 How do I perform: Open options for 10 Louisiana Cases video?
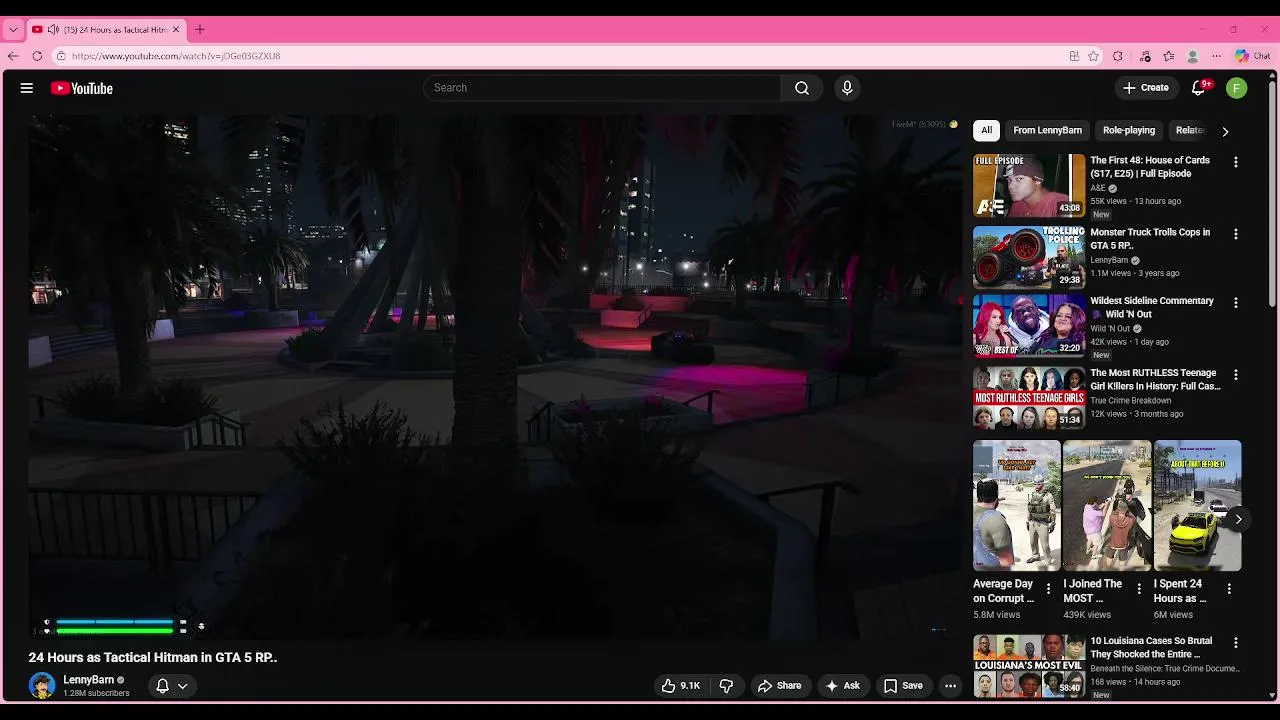tap(1235, 643)
